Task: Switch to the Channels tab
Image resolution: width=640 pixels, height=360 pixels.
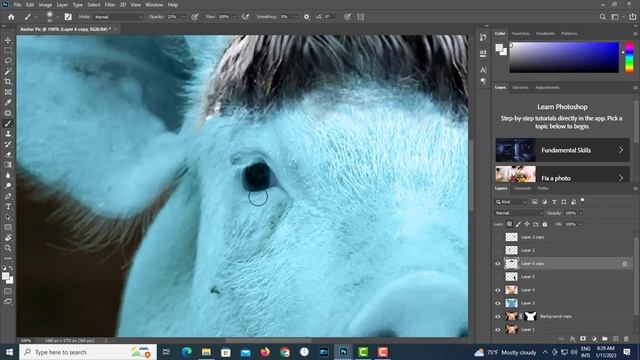Action: coord(522,189)
